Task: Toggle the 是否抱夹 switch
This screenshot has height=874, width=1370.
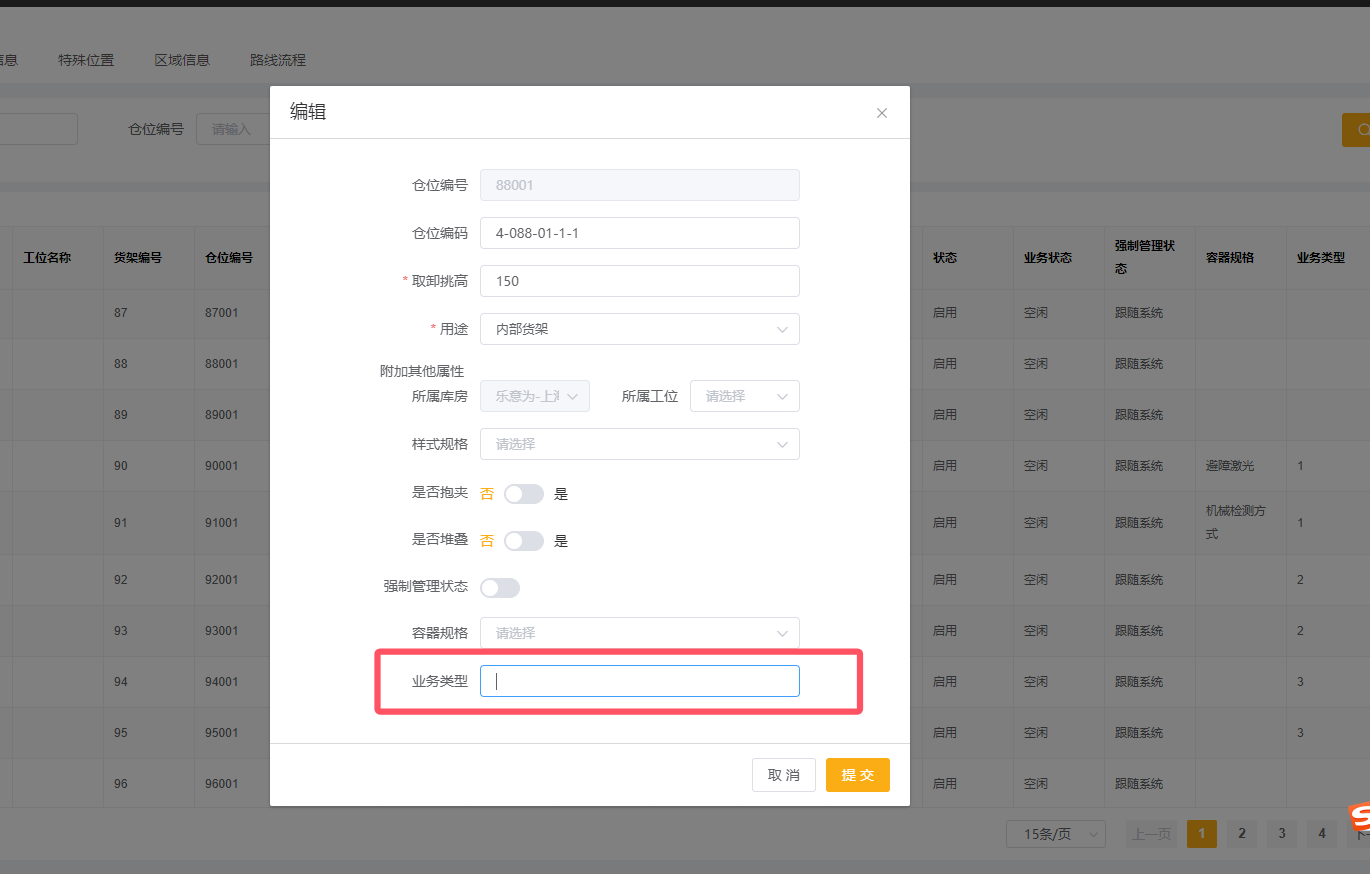Action: (x=524, y=494)
